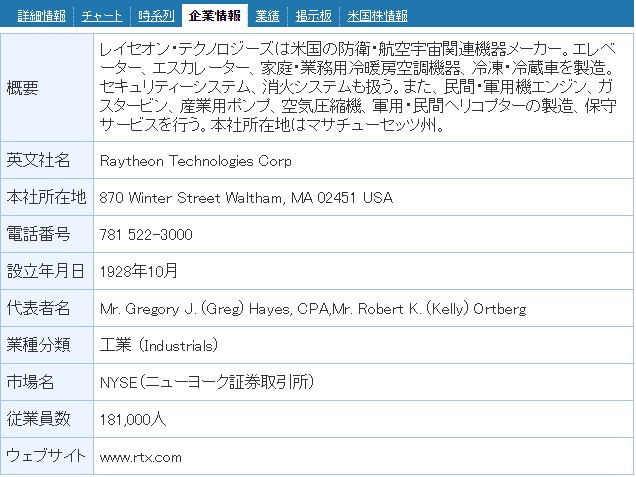Click the 設立年月日 label
The height and width of the screenshot is (477, 636).
tap(45, 271)
